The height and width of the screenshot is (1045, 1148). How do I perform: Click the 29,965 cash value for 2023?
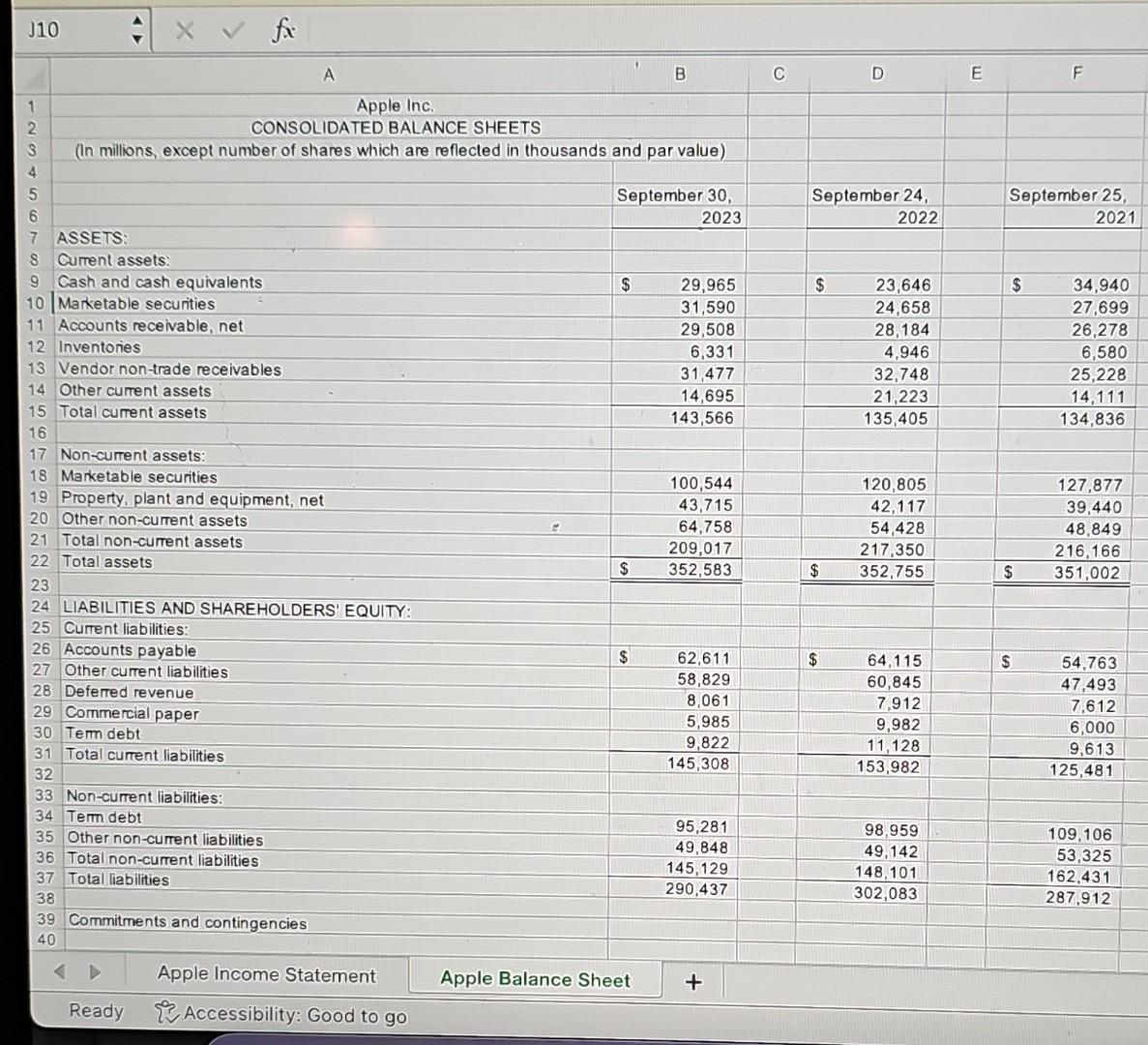pyautogui.click(x=707, y=284)
